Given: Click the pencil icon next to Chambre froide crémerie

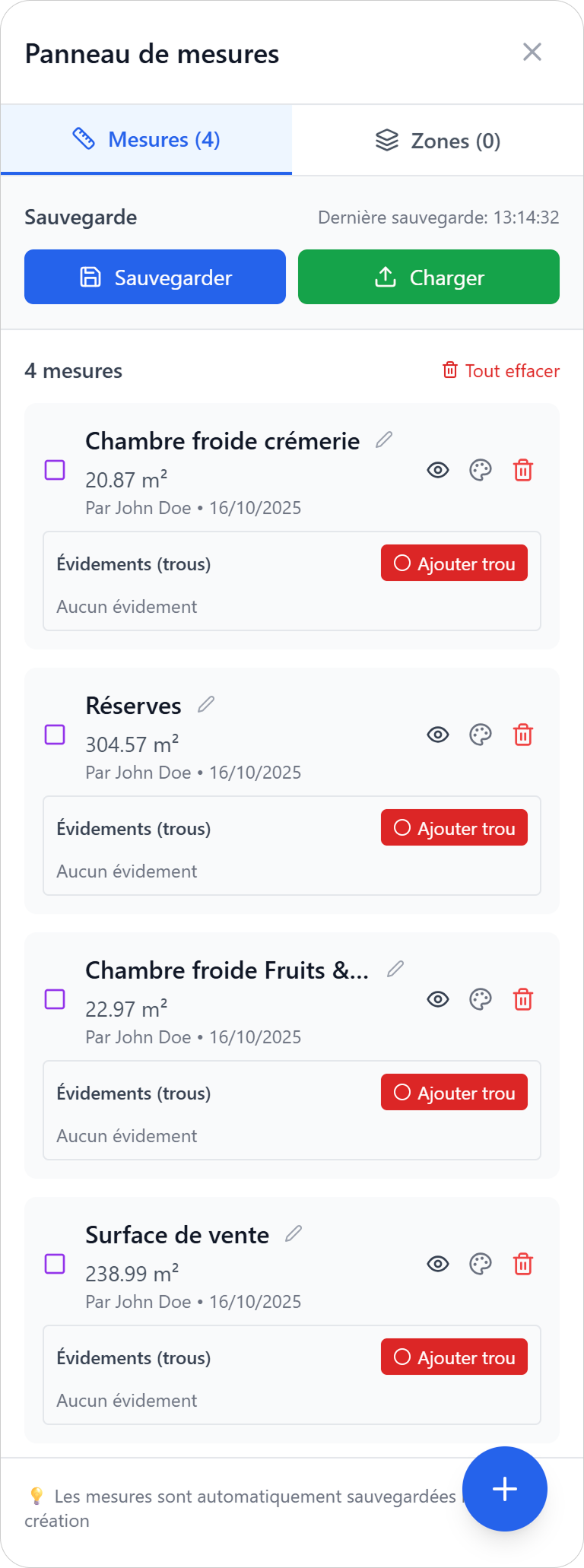Looking at the screenshot, I should (x=384, y=440).
